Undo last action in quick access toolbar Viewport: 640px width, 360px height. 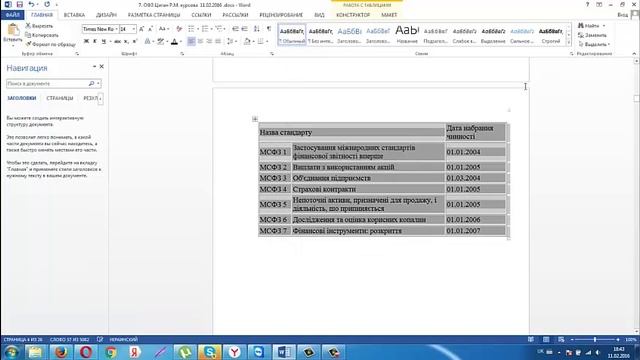click(x=31, y=4)
